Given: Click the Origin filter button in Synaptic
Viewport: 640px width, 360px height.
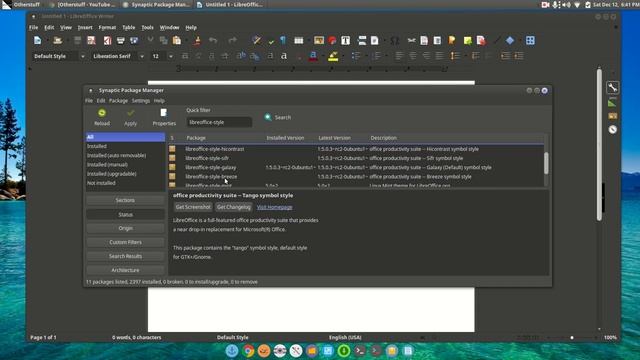Looking at the screenshot, I should point(125,228).
